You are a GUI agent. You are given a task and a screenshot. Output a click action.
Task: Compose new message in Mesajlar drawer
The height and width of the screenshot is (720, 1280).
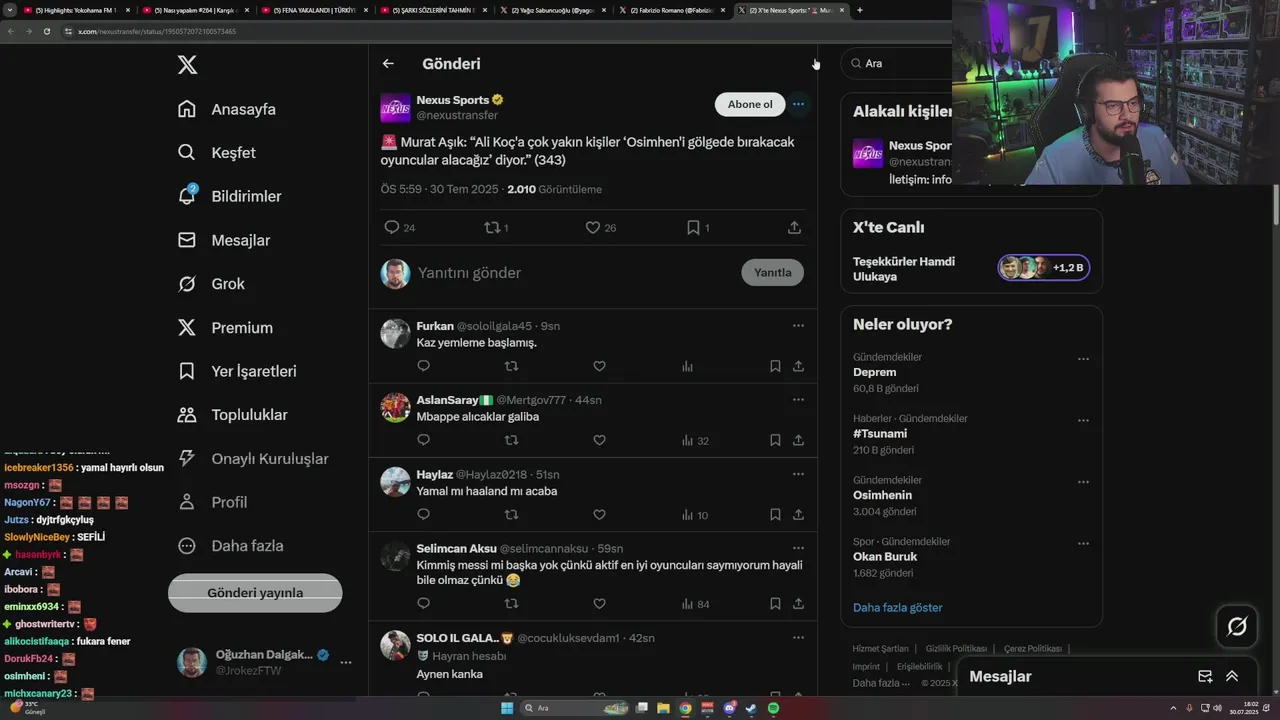[x=1205, y=676]
